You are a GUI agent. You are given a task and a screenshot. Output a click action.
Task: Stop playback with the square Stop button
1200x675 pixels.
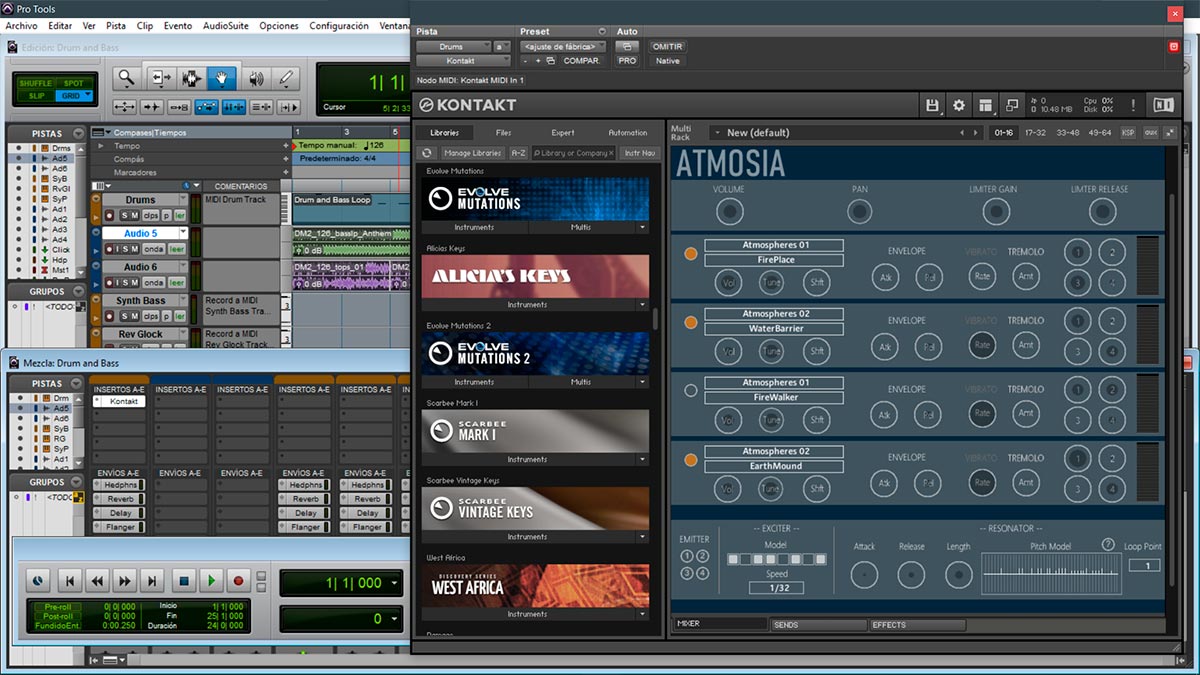(x=183, y=580)
